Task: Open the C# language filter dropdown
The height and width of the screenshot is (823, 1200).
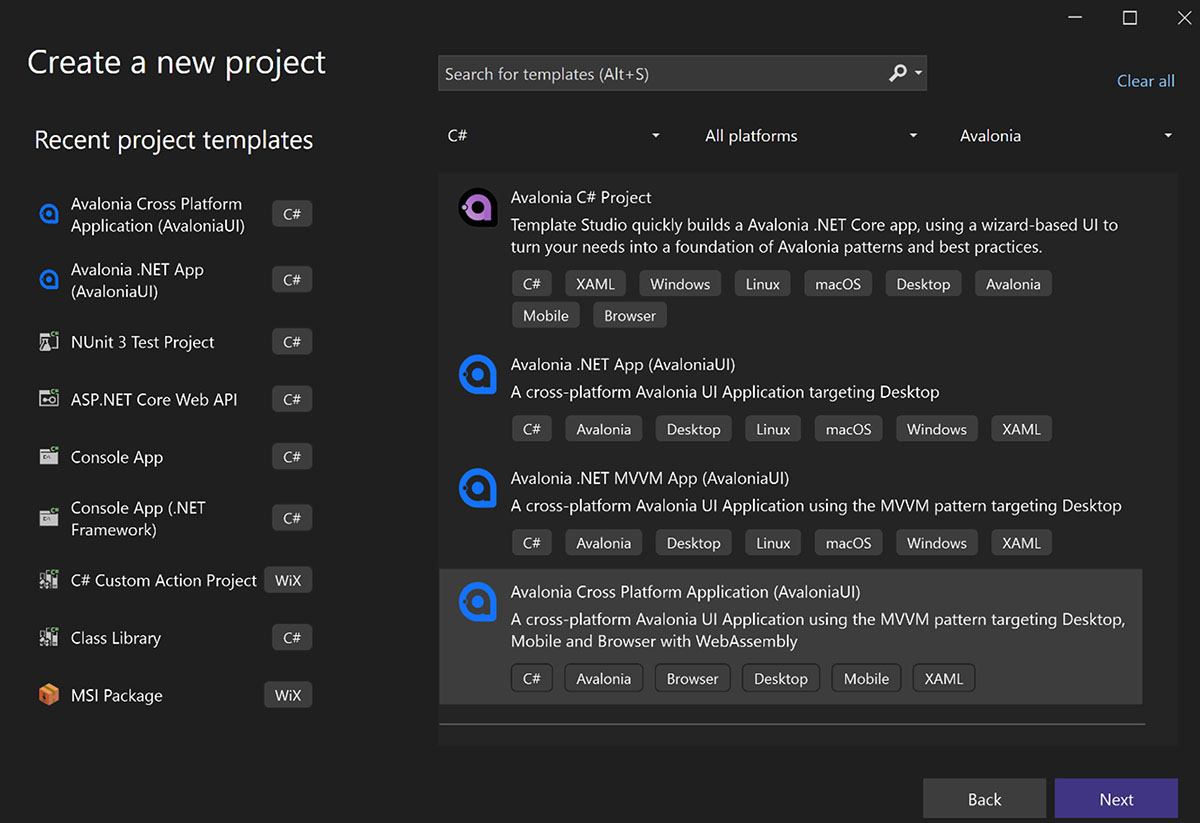Action: (x=553, y=136)
